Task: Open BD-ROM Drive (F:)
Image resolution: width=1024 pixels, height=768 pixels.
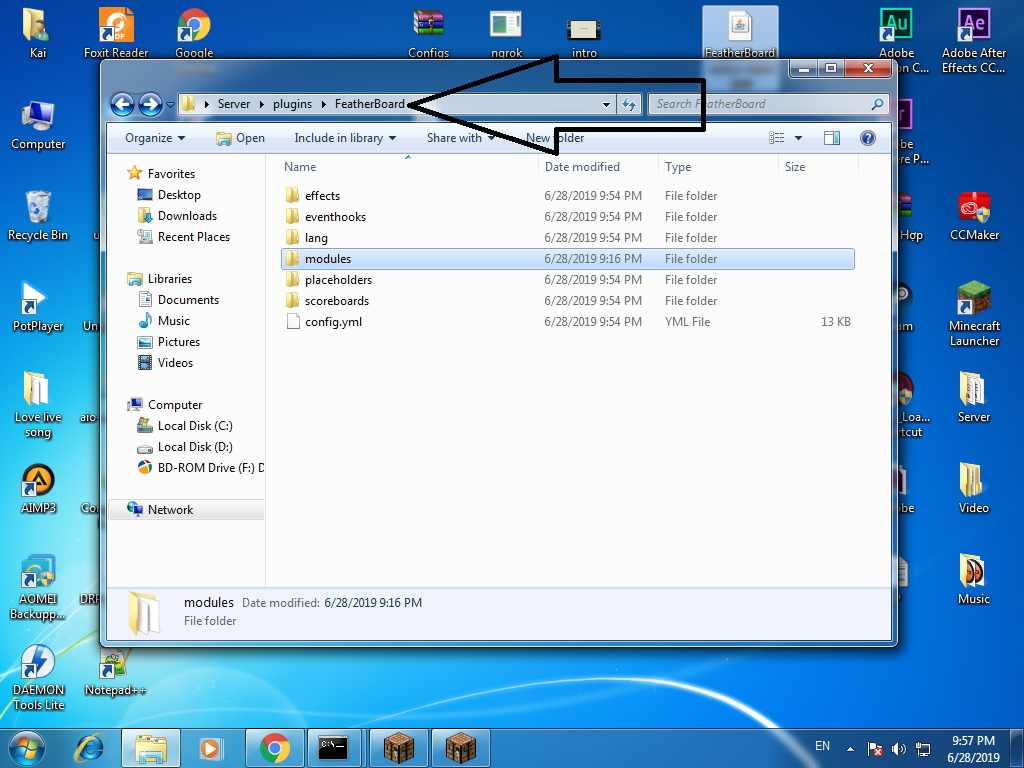Action: [x=200, y=468]
